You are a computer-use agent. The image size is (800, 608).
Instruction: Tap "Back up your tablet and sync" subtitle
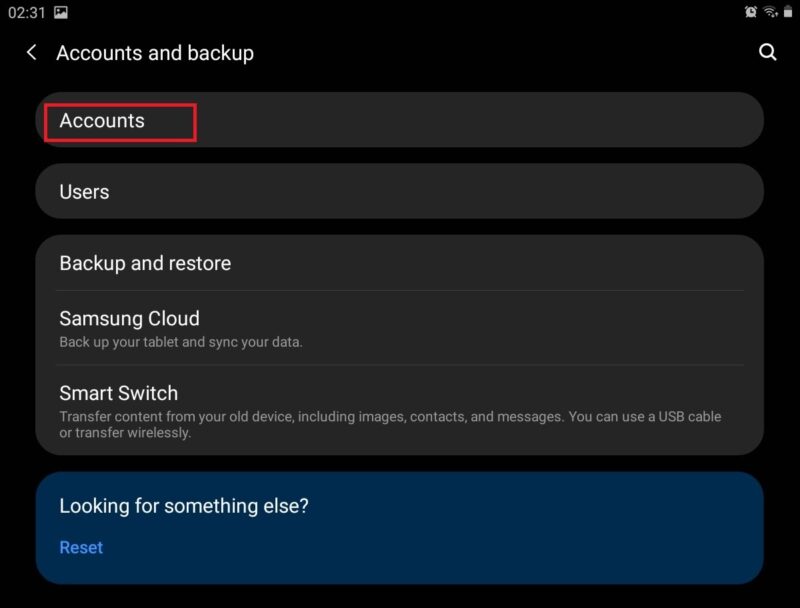point(181,342)
